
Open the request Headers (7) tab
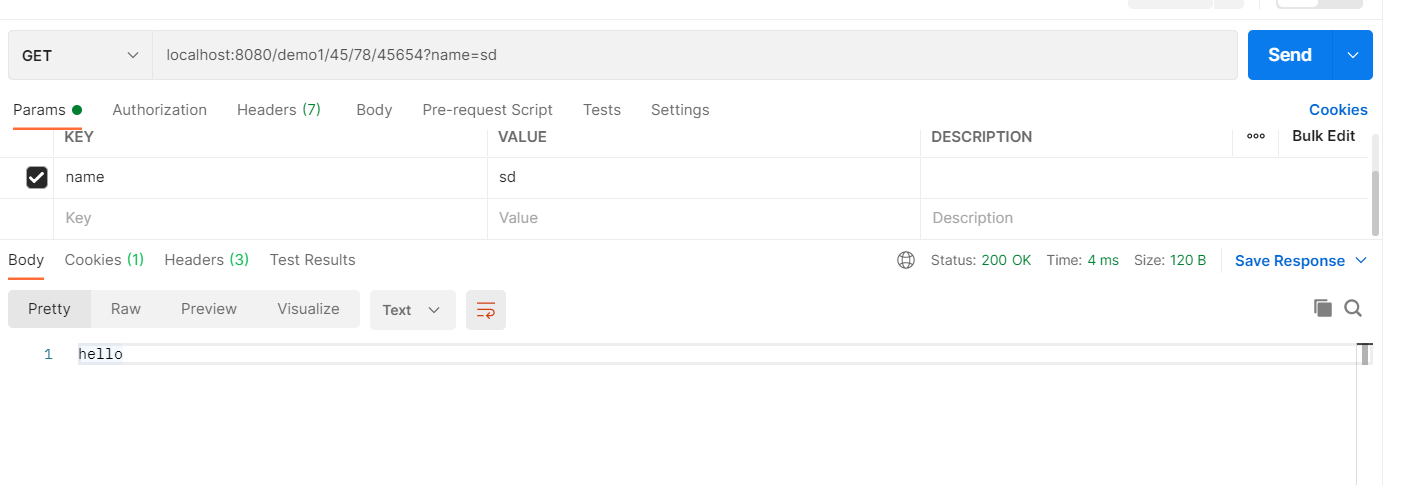point(278,110)
